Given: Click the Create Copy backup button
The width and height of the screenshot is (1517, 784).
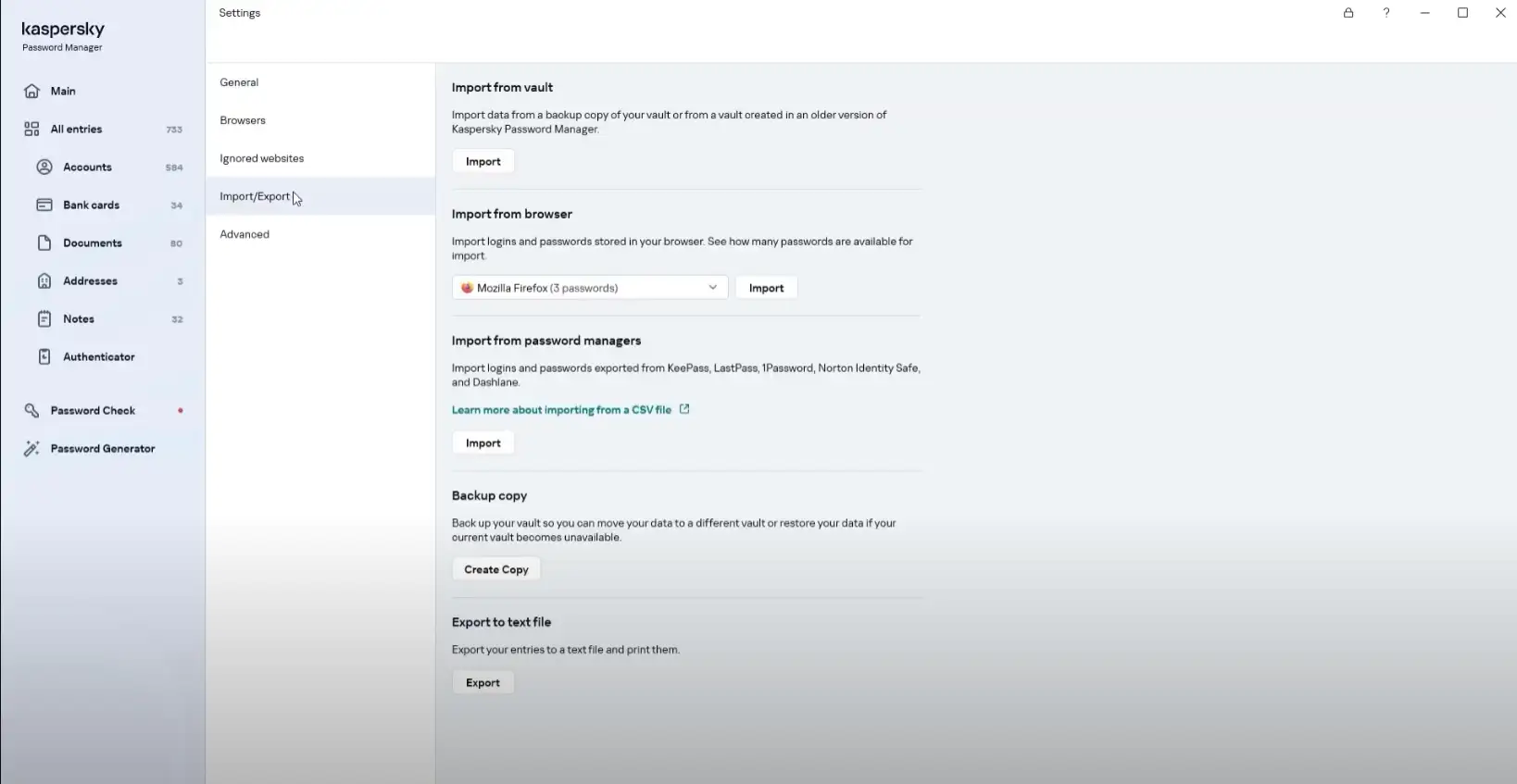Looking at the screenshot, I should tap(496, 570).
